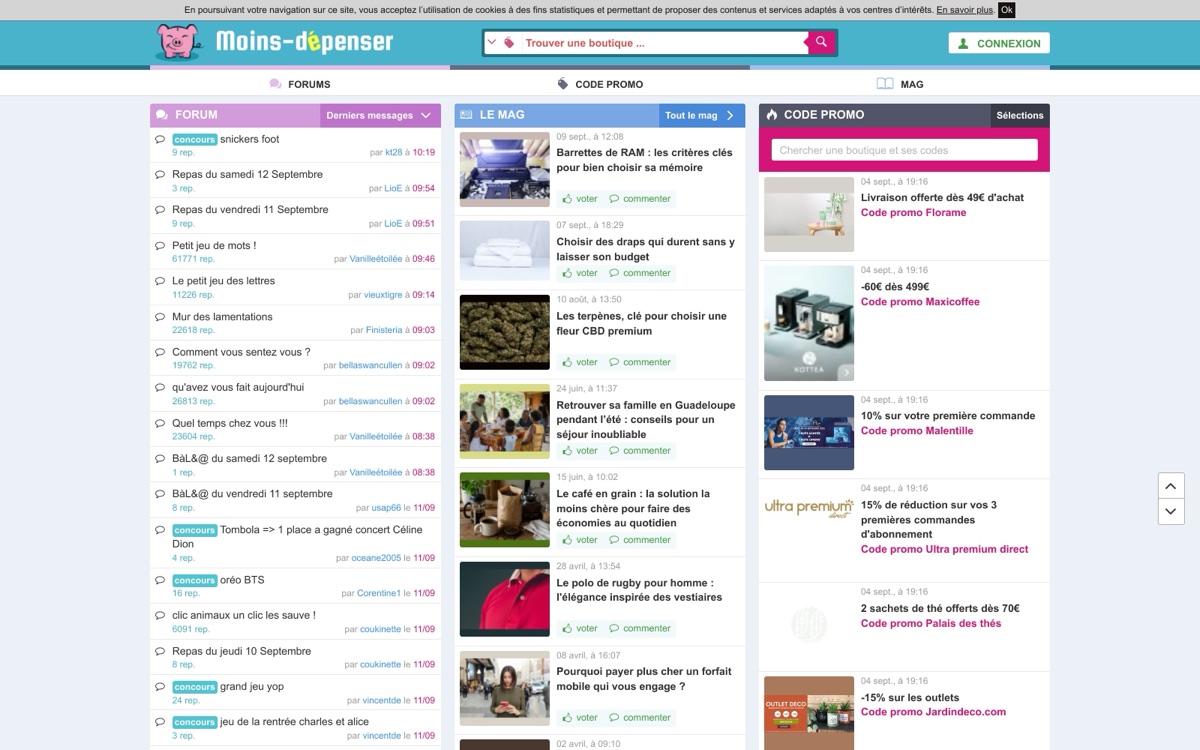The height and width of the screenshot is (750, 1200).
Task: Click concours tag on grand jeu yop
Action: point(194,687)
